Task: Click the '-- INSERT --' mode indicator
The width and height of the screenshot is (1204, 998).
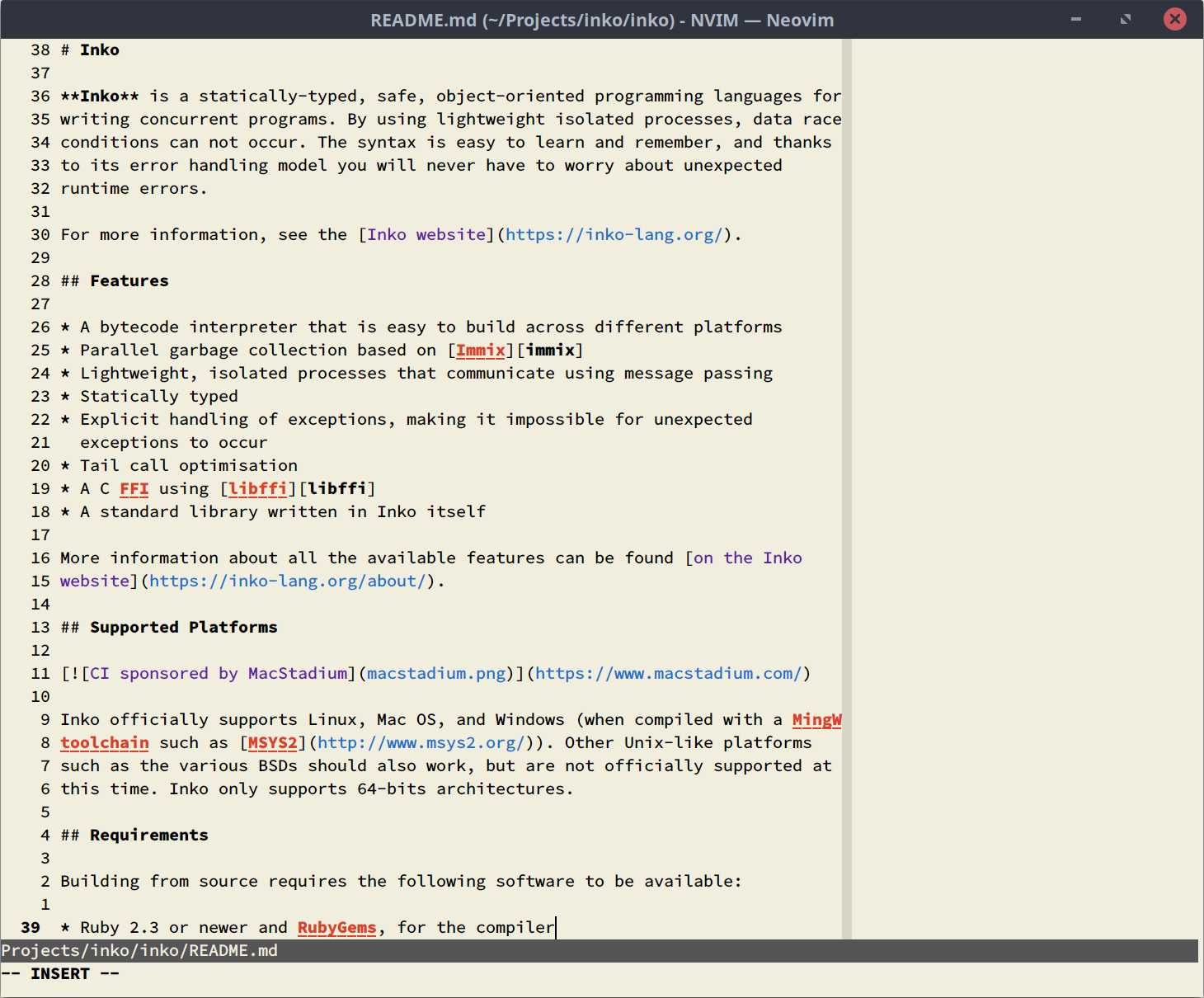Action: [x=60, y=973]
